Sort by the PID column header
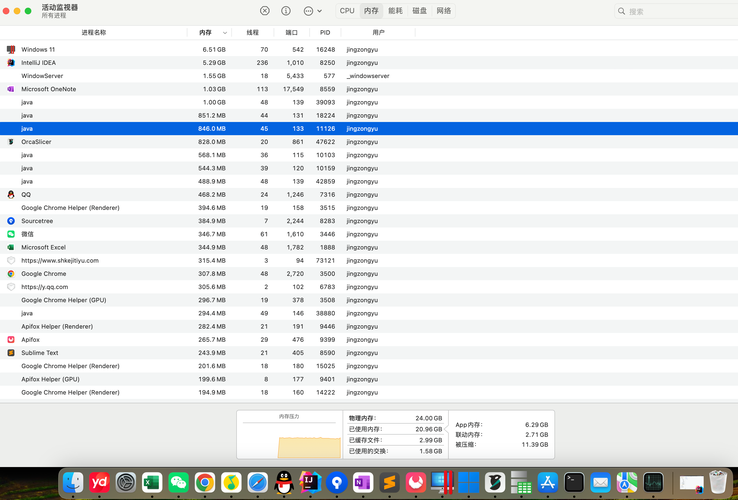 coord(325,33)
